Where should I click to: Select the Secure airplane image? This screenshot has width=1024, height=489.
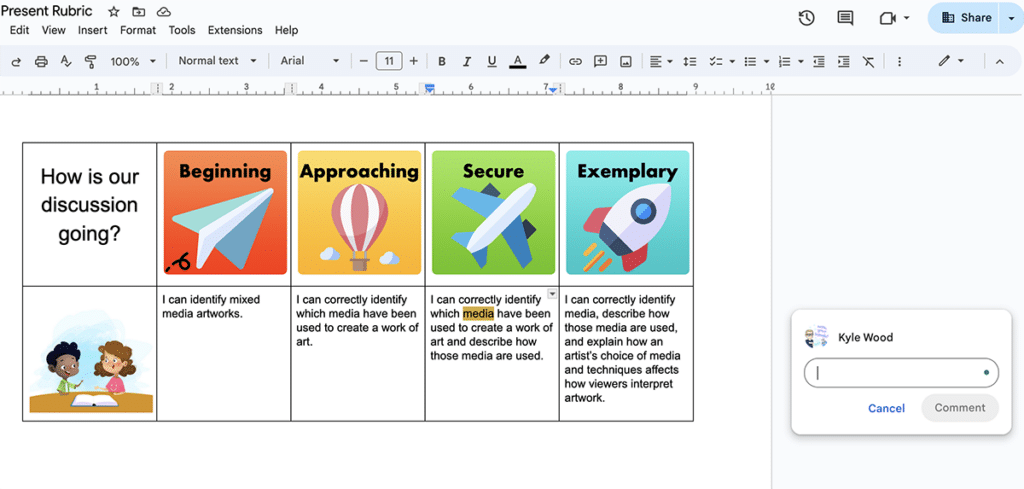point(494,212)
